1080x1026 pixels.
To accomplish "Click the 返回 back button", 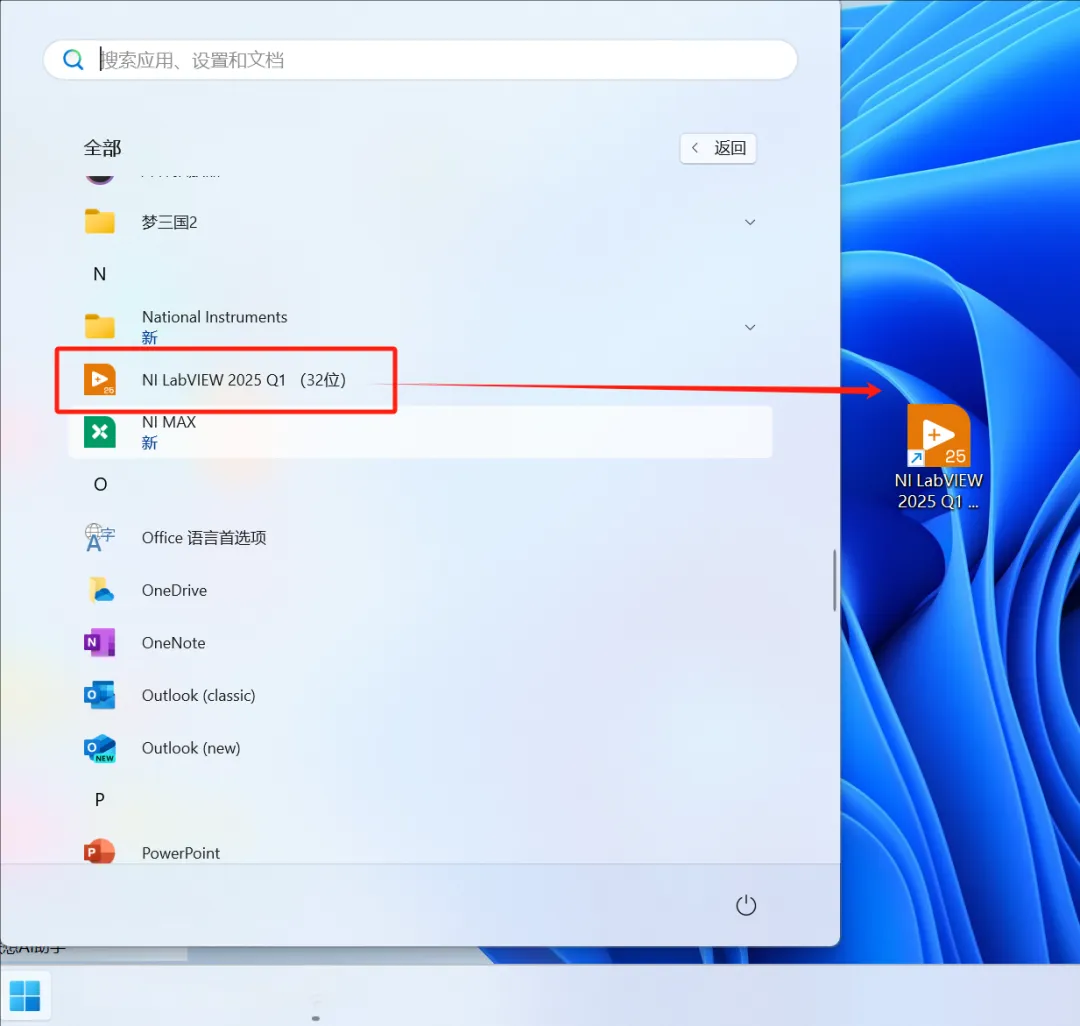I will [x=718, y=148].
